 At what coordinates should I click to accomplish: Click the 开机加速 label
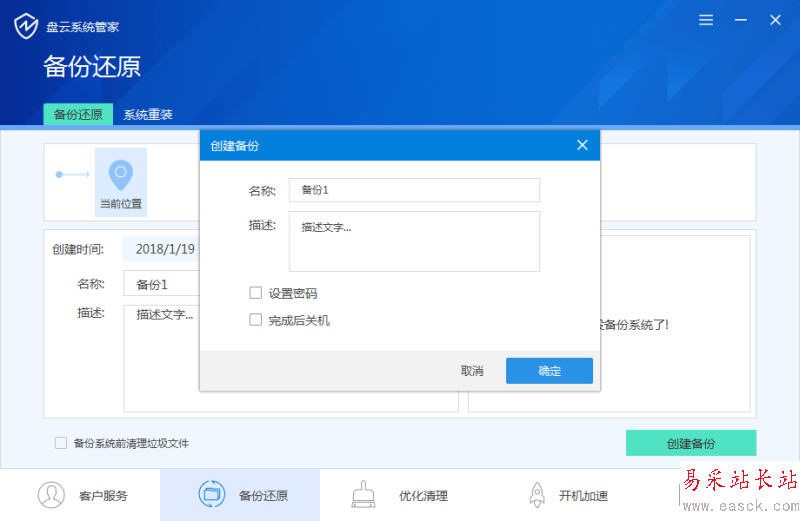coord(583,495)
